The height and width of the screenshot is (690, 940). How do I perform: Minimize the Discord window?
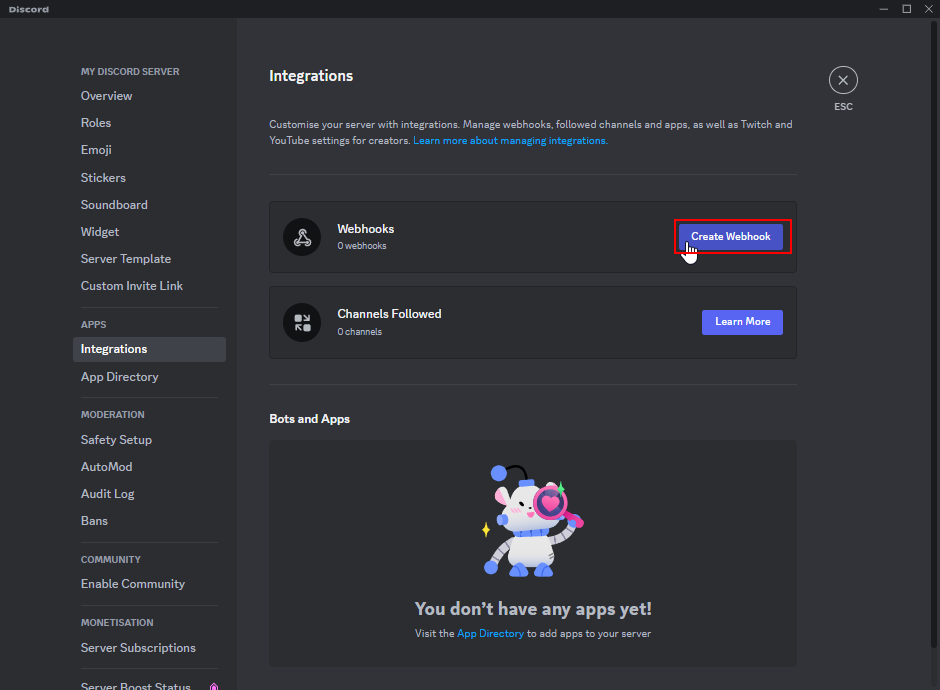coord(884,9)
